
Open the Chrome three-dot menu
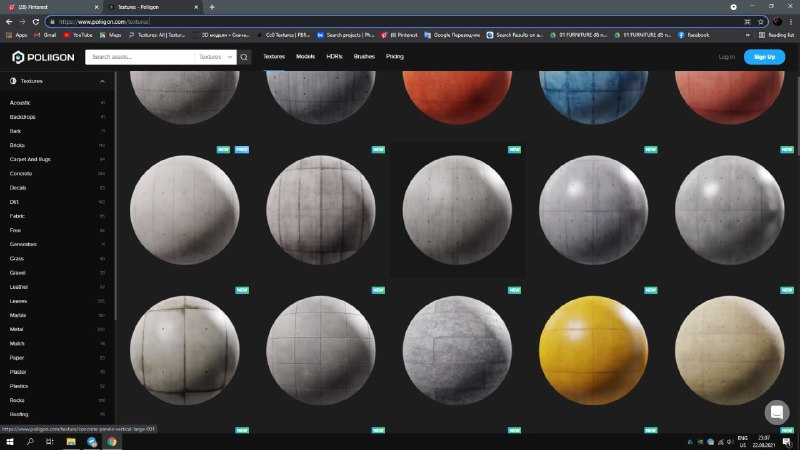click(791, 21)
